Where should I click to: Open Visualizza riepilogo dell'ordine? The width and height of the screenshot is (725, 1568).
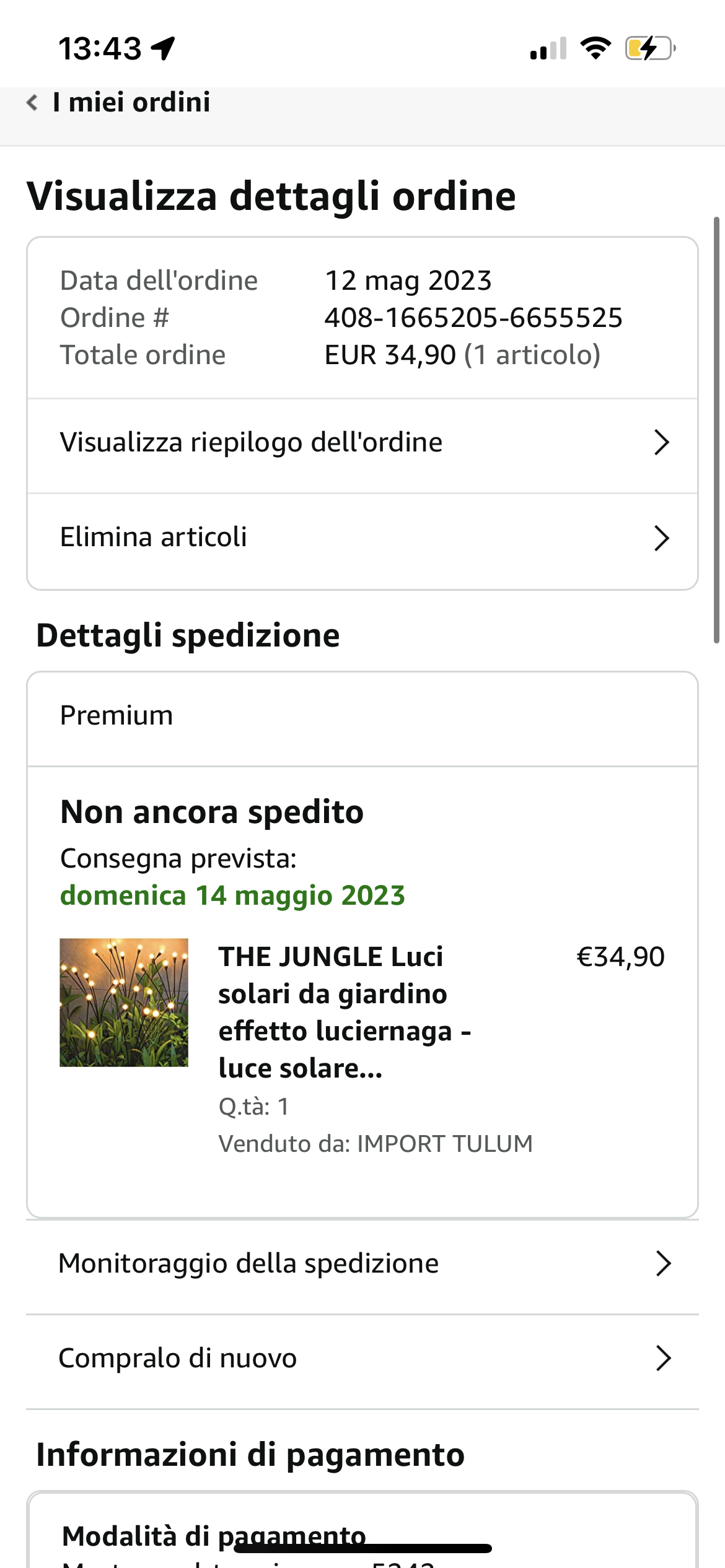point(251,443)
